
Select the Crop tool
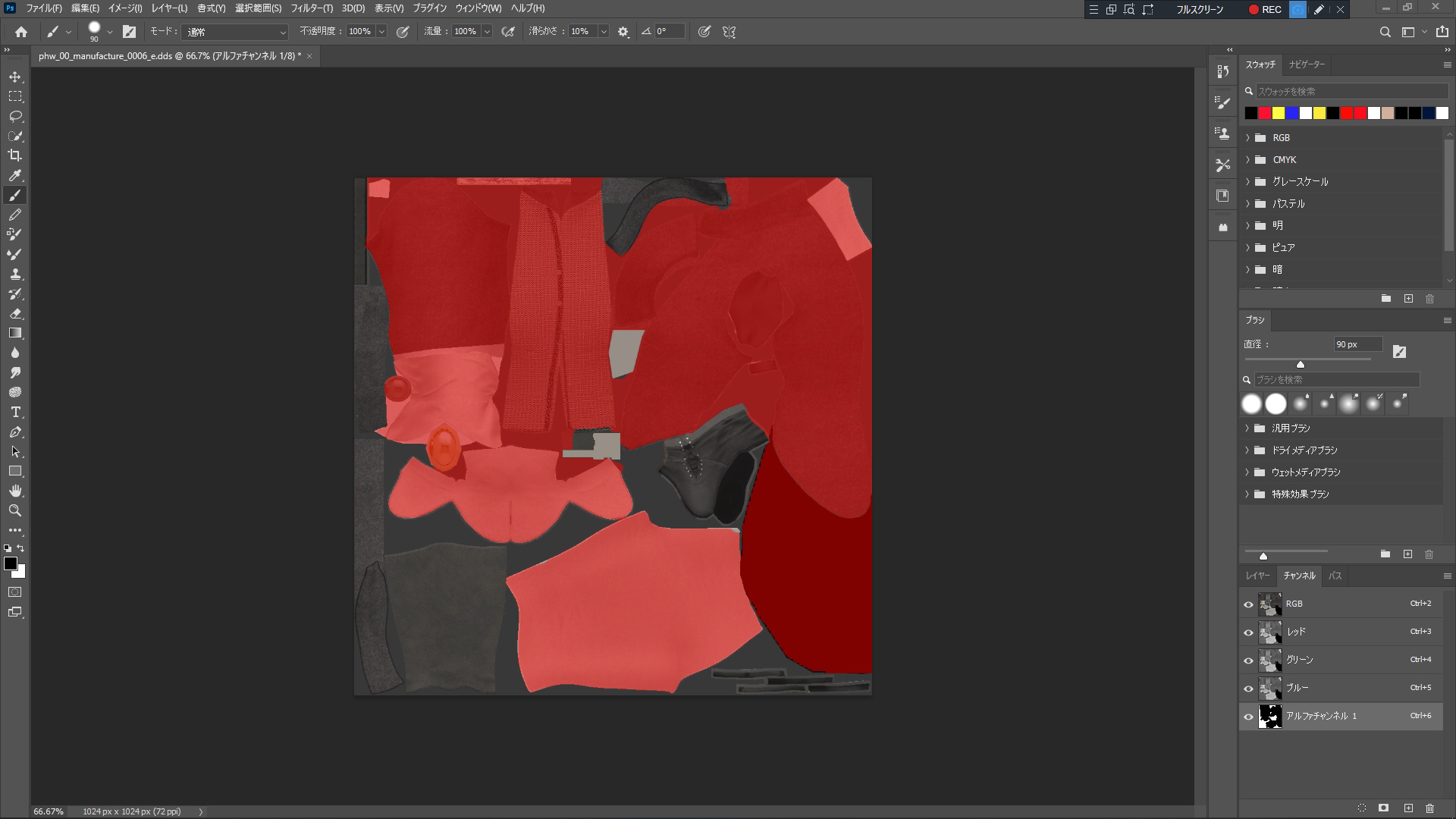point(15,155)
